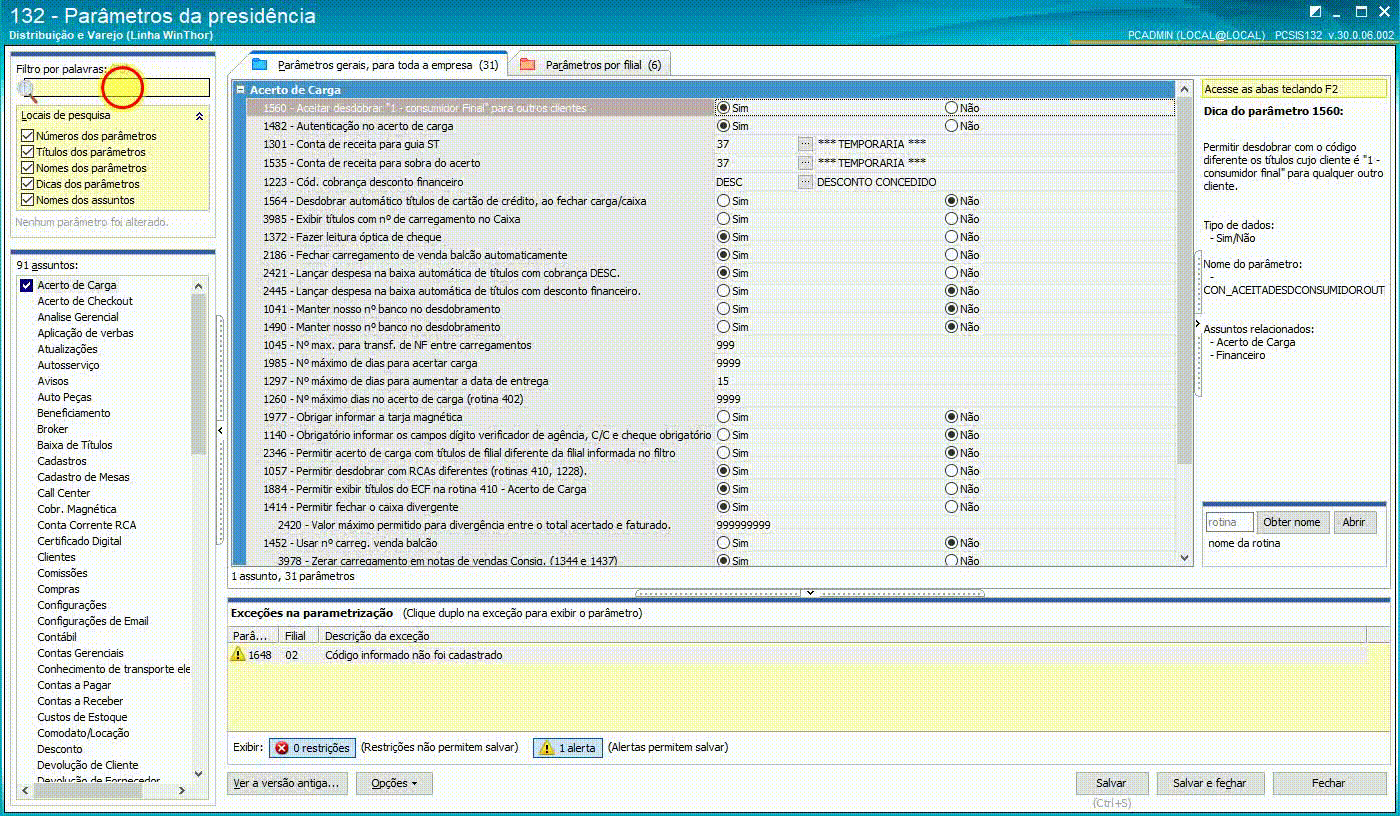The height and width of the screenshot is (816, 1400).
Task: Switch to Parâmetros por filial tab
Action: coord(591,65)
